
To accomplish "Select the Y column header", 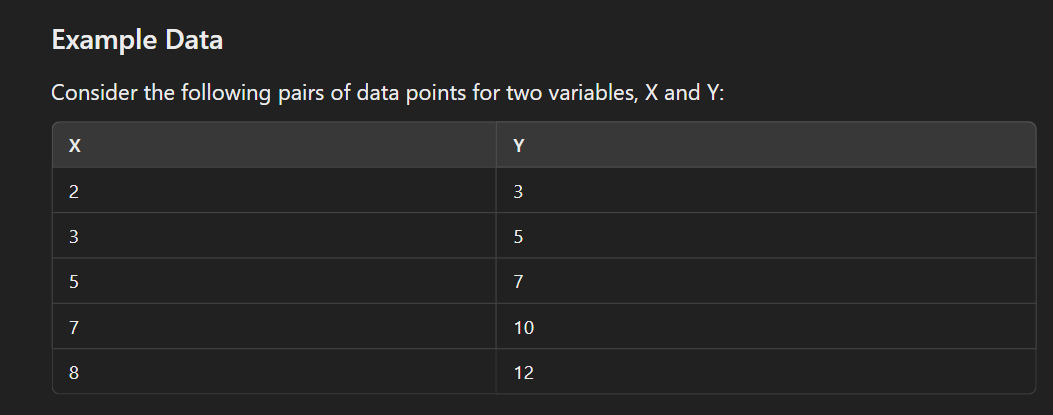I will coord(766,145).
